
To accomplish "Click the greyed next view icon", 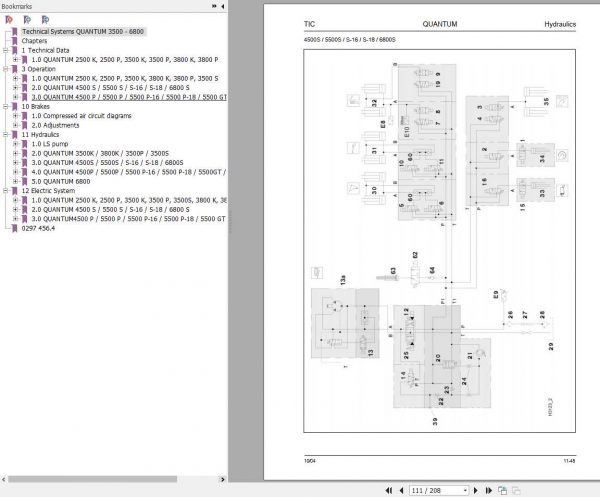I will [516, 490].
